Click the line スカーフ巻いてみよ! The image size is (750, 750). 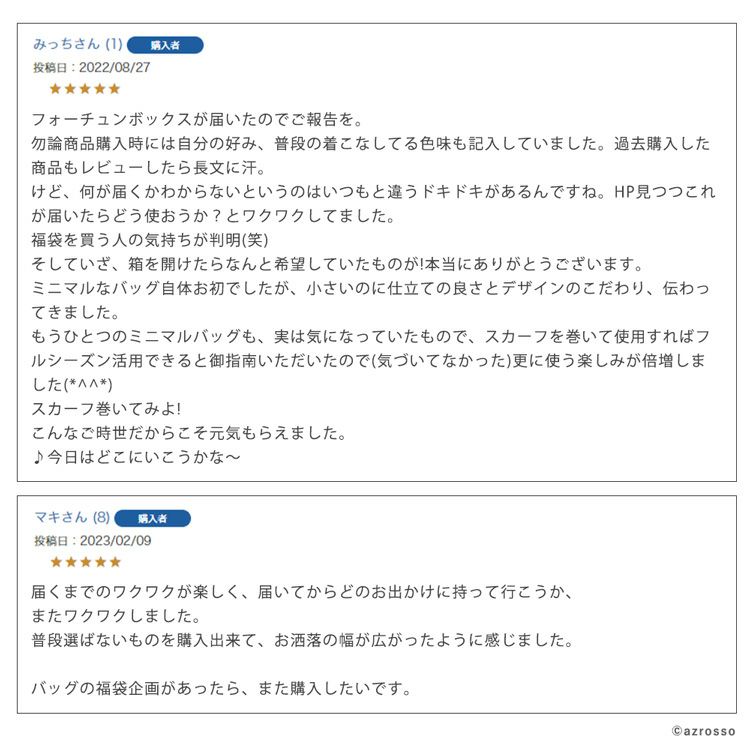(106, 409)
